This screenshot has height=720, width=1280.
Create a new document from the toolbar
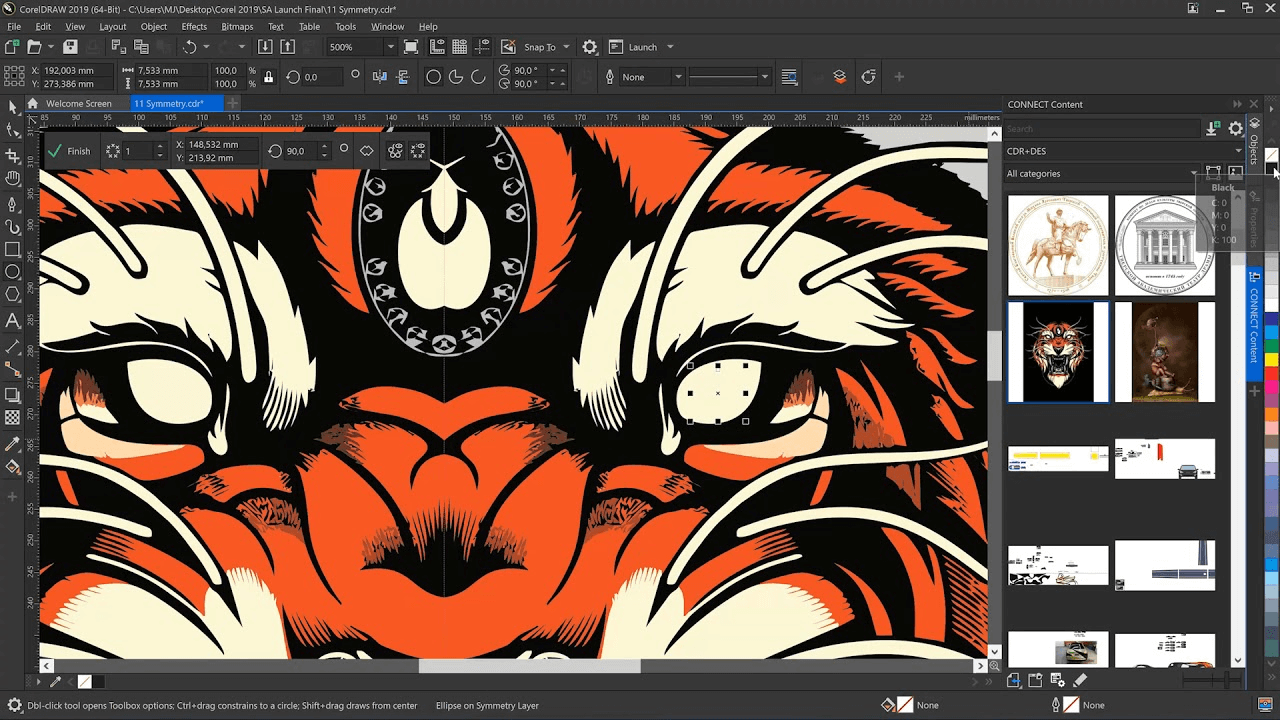click(x=12, y=47)
